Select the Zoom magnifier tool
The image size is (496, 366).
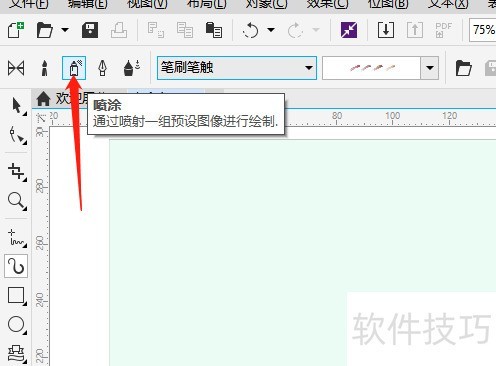(x=17, y=201)
